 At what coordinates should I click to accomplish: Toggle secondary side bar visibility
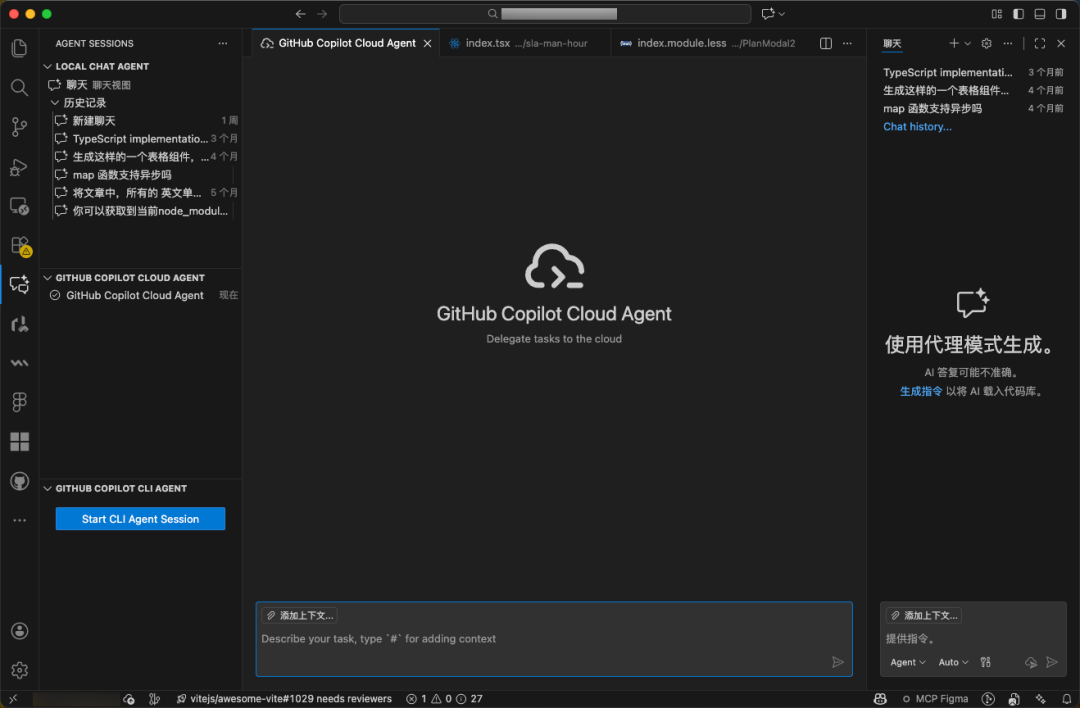click(1061, 14)
